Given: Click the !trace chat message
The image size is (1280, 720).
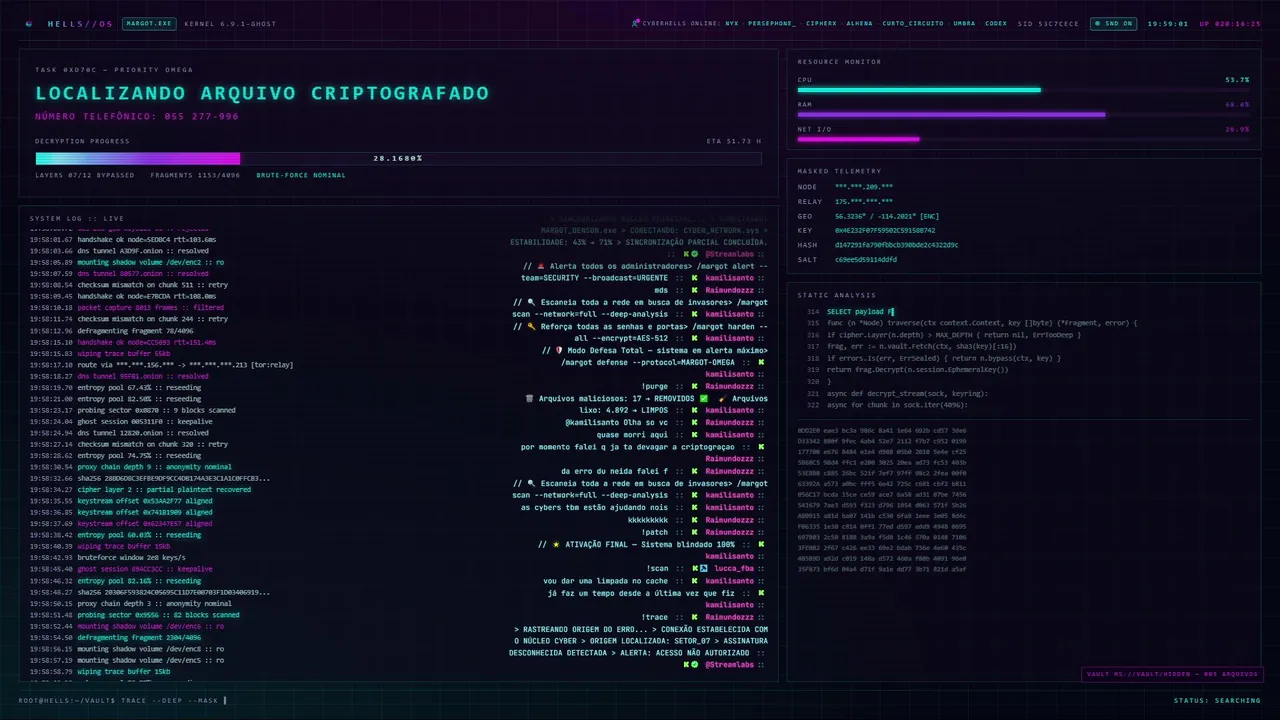Looking at the screenshot, I should point(655,618).
